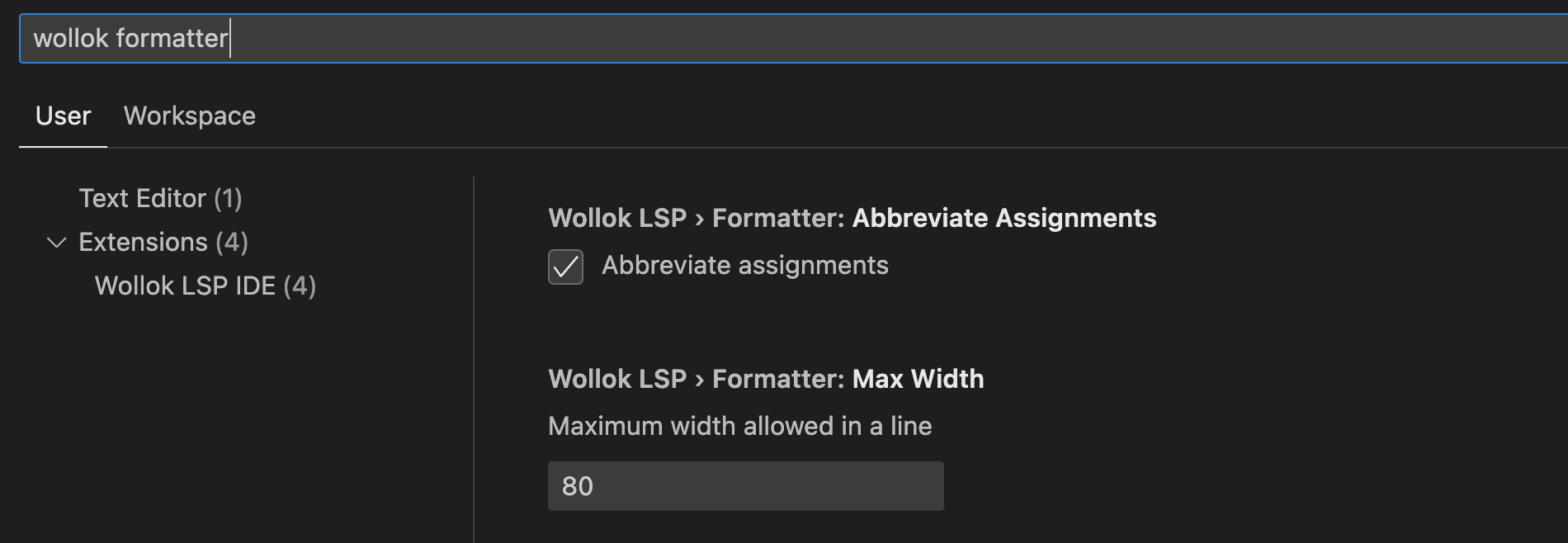Collapse the Extensions chevron arrow
Screen dimensions: 1568x543
[57, 243]
